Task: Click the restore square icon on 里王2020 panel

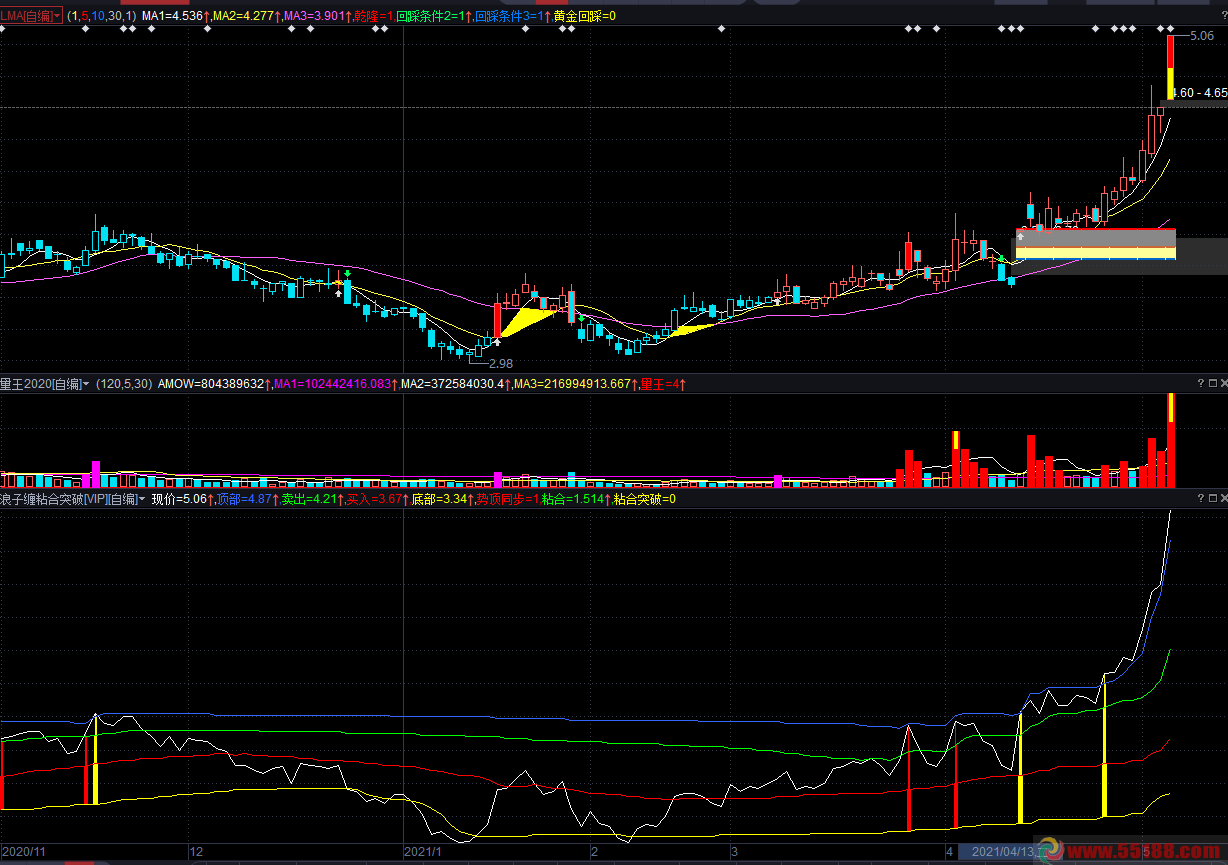Action: coord(1211,383)
